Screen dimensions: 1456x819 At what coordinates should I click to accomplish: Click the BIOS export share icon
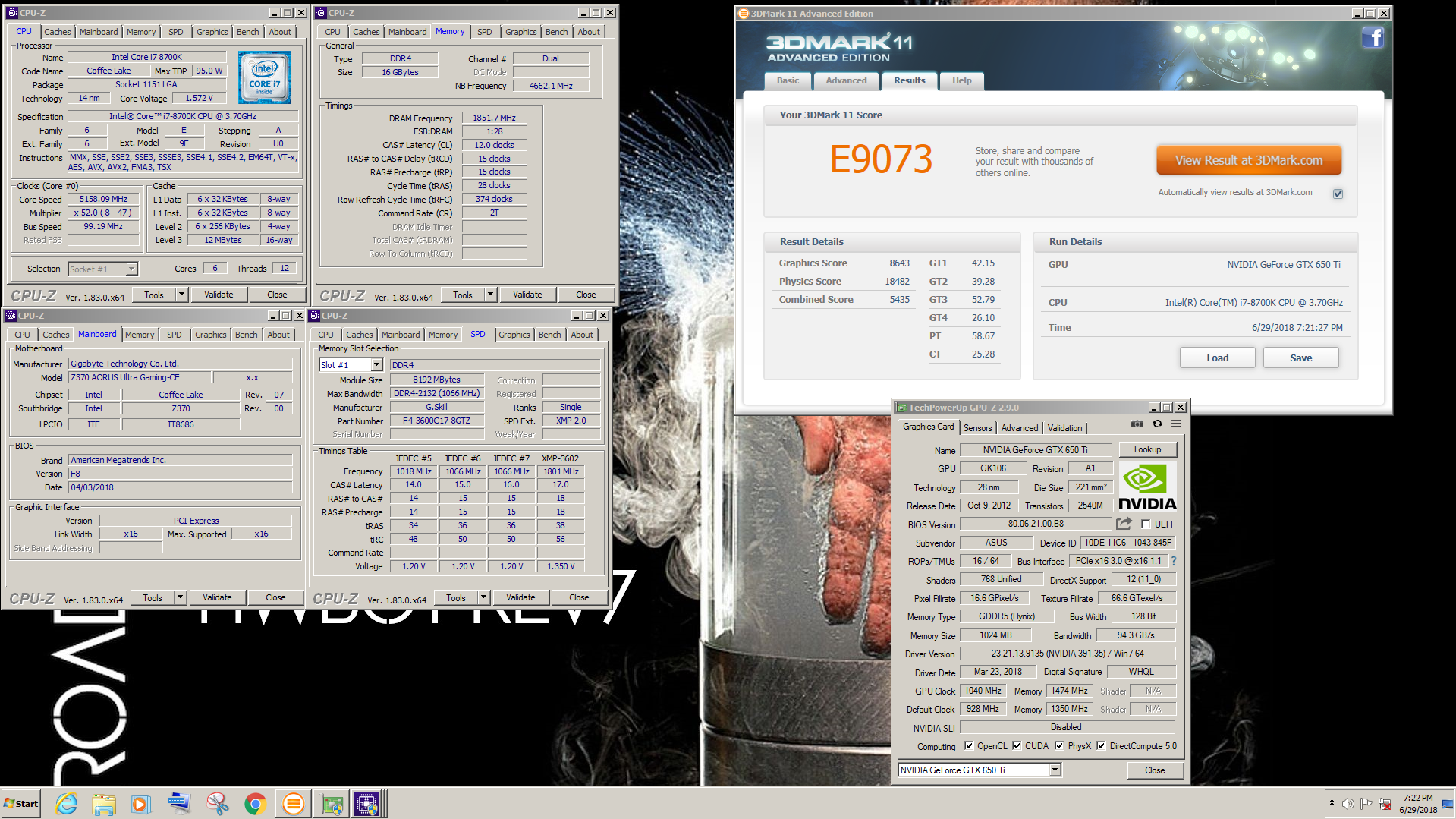(1124, 524)
